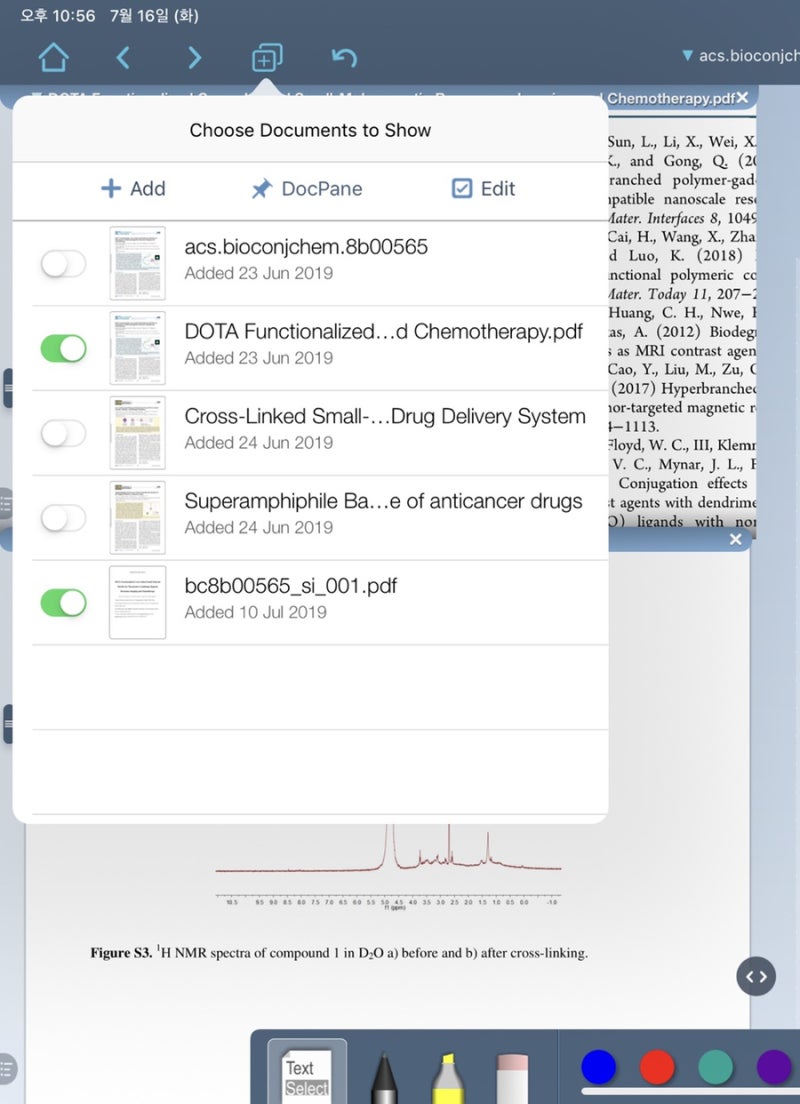Select the "acs.bioconjchem.8b00565" document name

pyautogui.click(x=306, y=247)
